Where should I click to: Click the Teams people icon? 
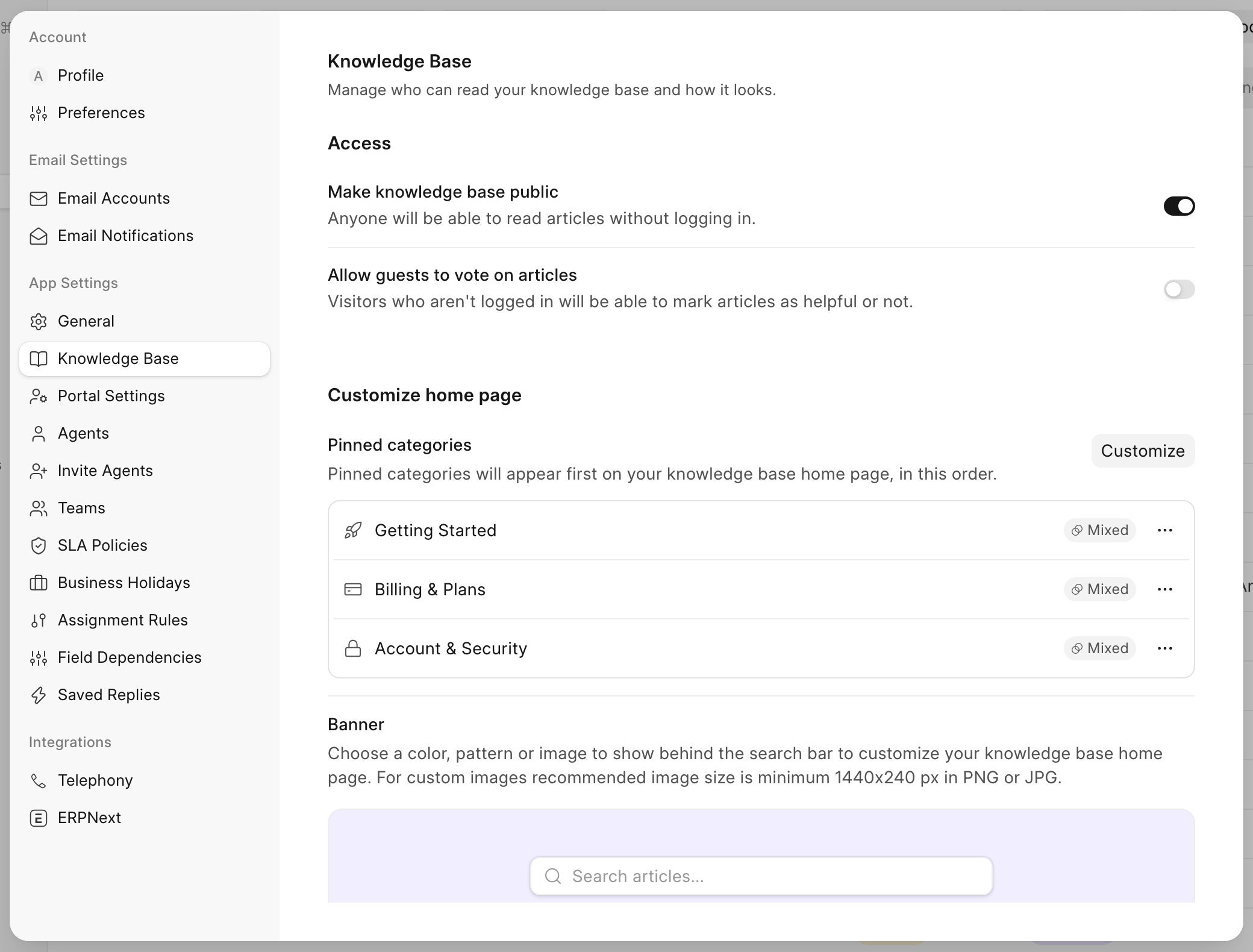click(39, 509)
